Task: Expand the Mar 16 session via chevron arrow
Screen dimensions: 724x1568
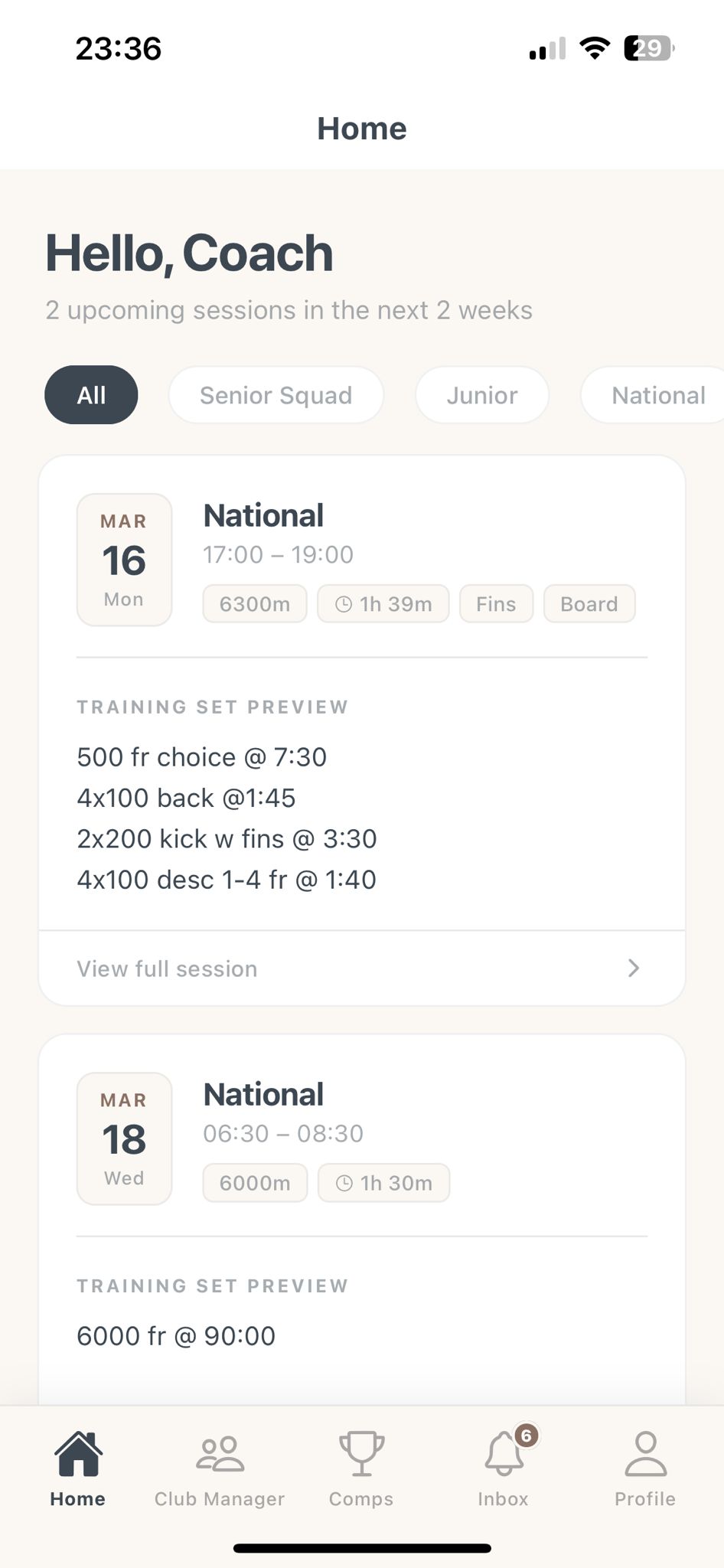Action: coord(633,968)
